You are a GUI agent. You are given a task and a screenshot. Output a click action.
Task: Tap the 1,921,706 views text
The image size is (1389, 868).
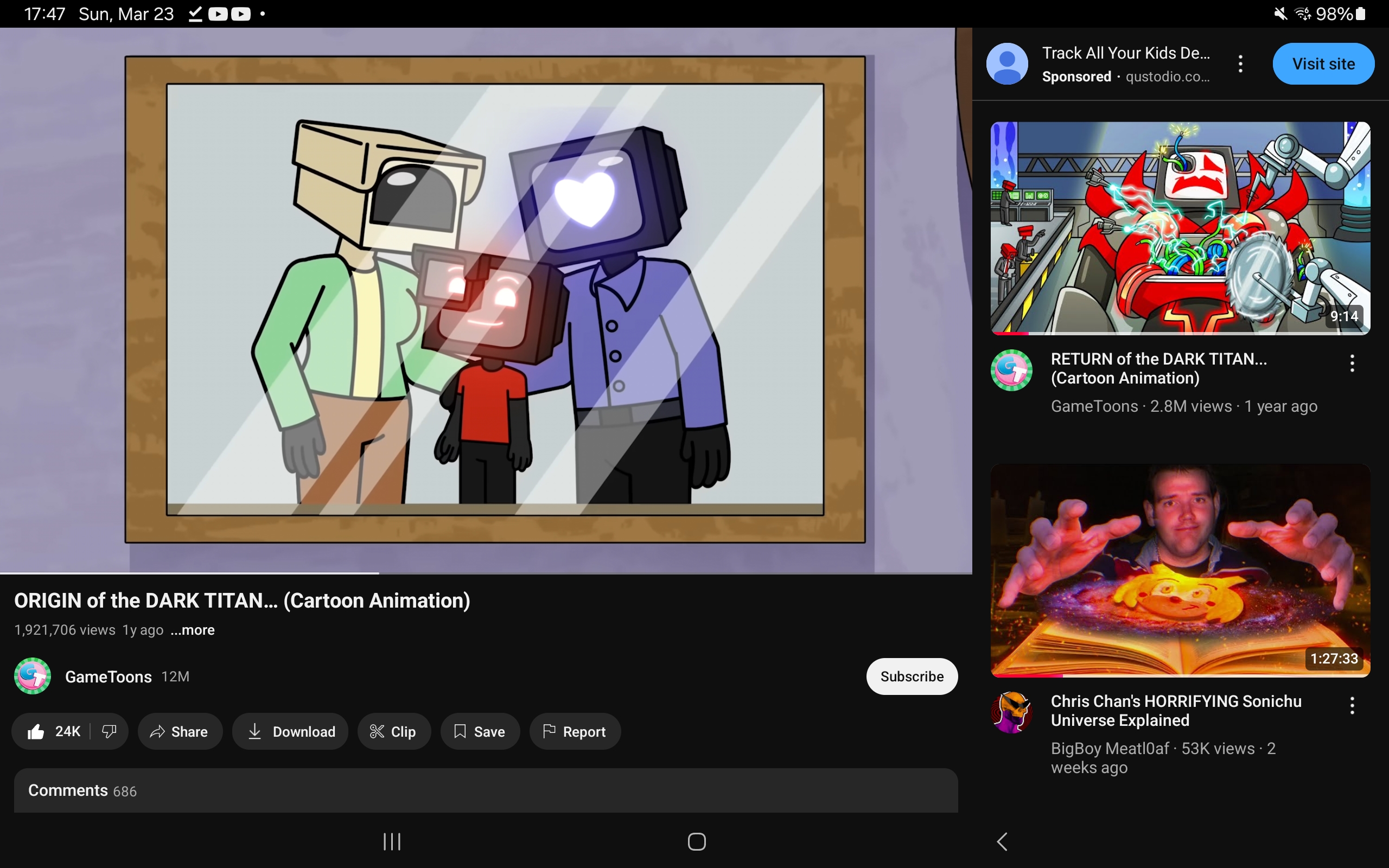[65, 630]
